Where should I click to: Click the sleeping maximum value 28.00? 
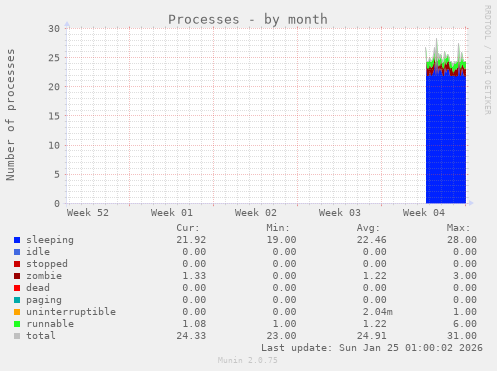coord(462,240)
